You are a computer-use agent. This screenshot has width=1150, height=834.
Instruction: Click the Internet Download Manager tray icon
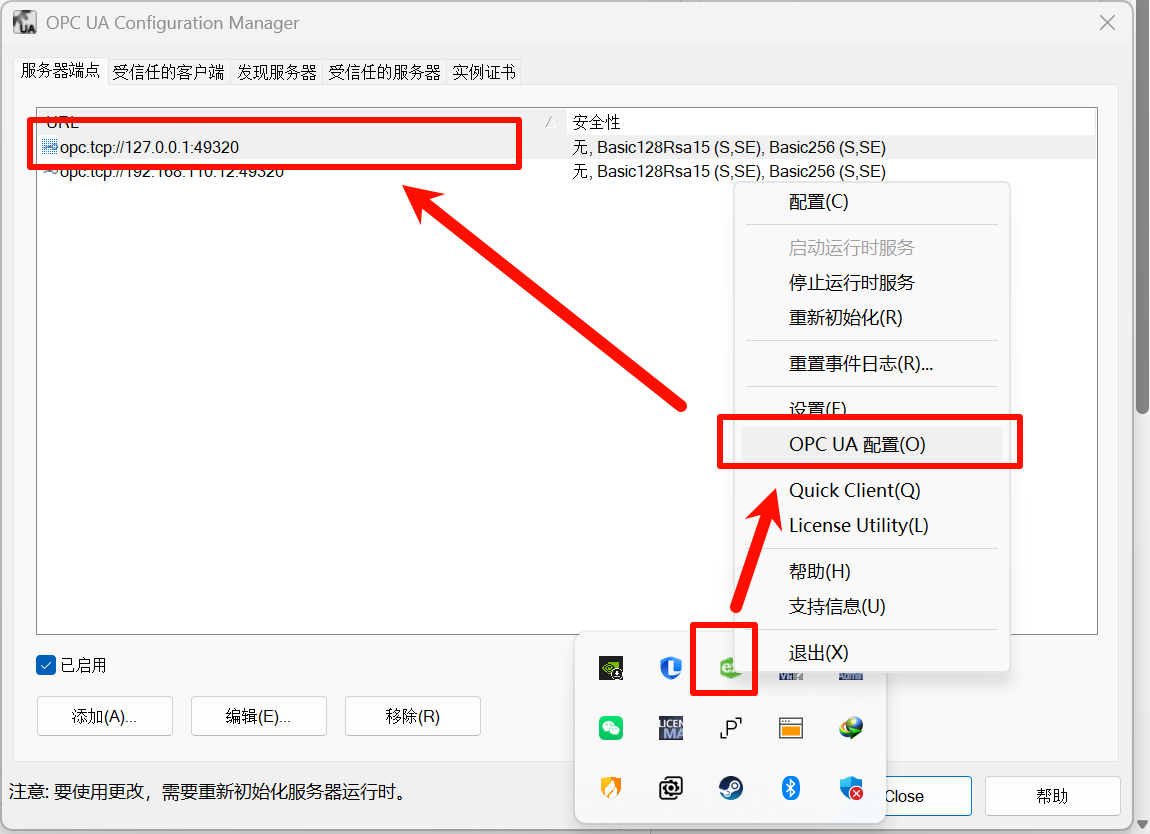pos(851,728)
